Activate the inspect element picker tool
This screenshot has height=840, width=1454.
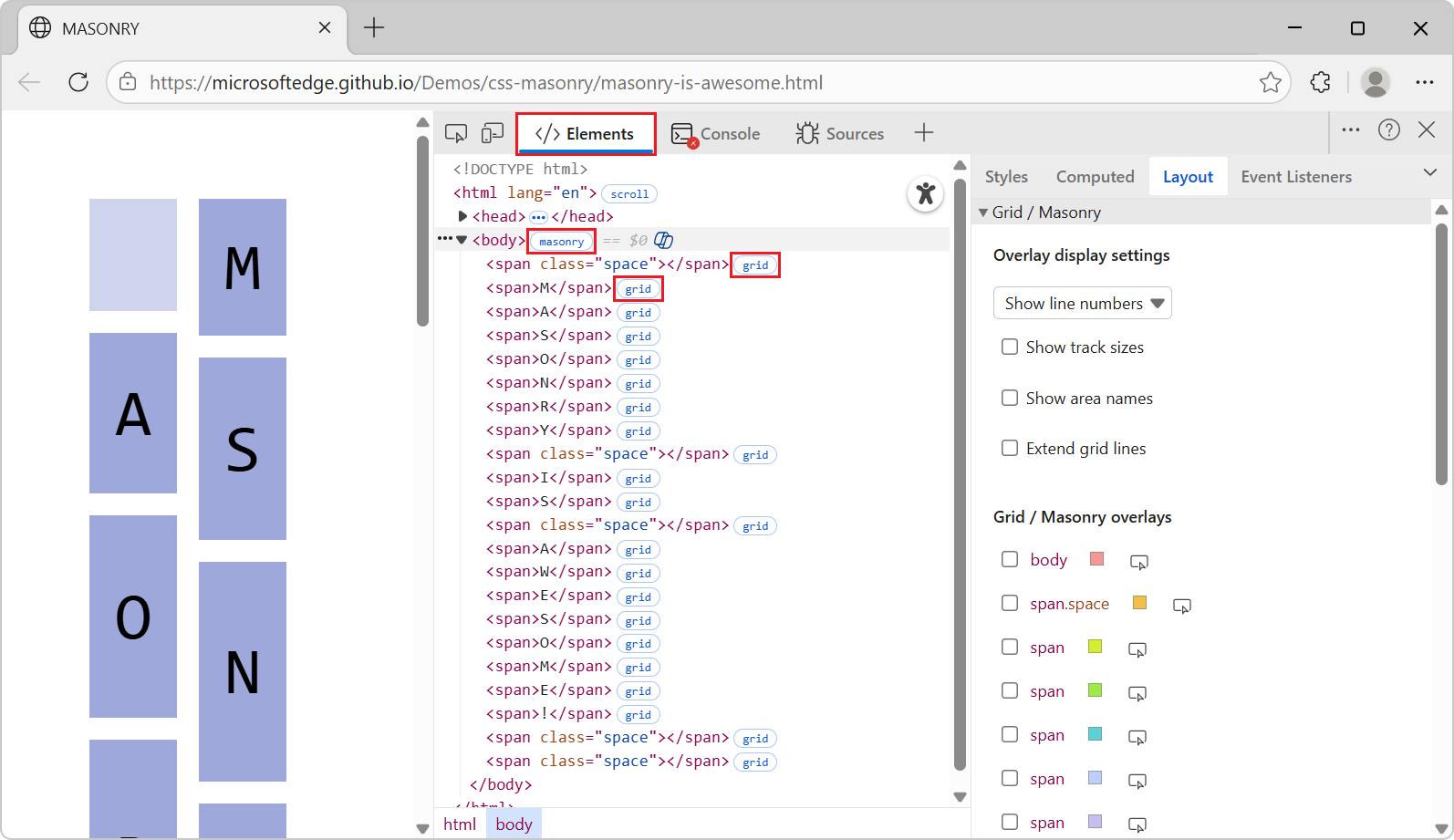point(456,134)
